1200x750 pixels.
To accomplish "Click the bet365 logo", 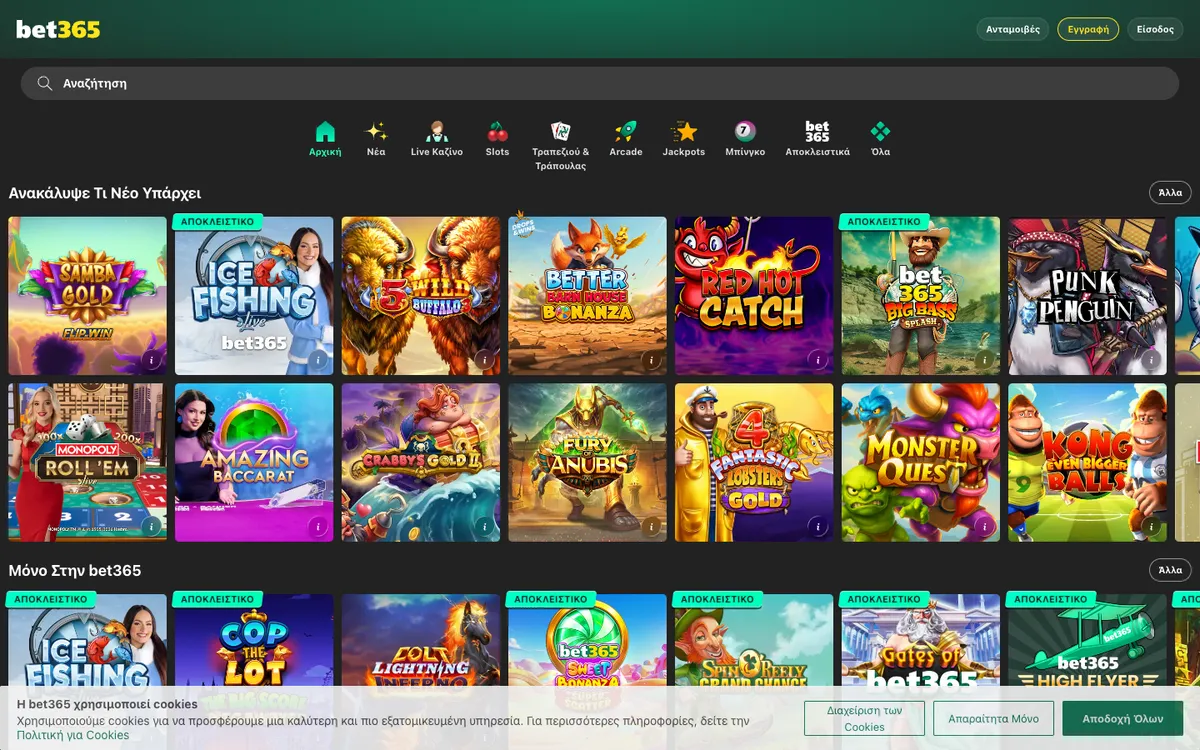I will (58, 29).
